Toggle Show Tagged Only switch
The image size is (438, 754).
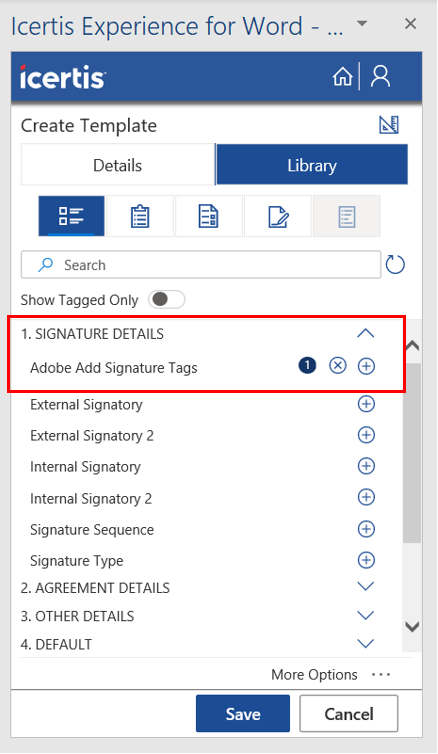coord(166,300)
